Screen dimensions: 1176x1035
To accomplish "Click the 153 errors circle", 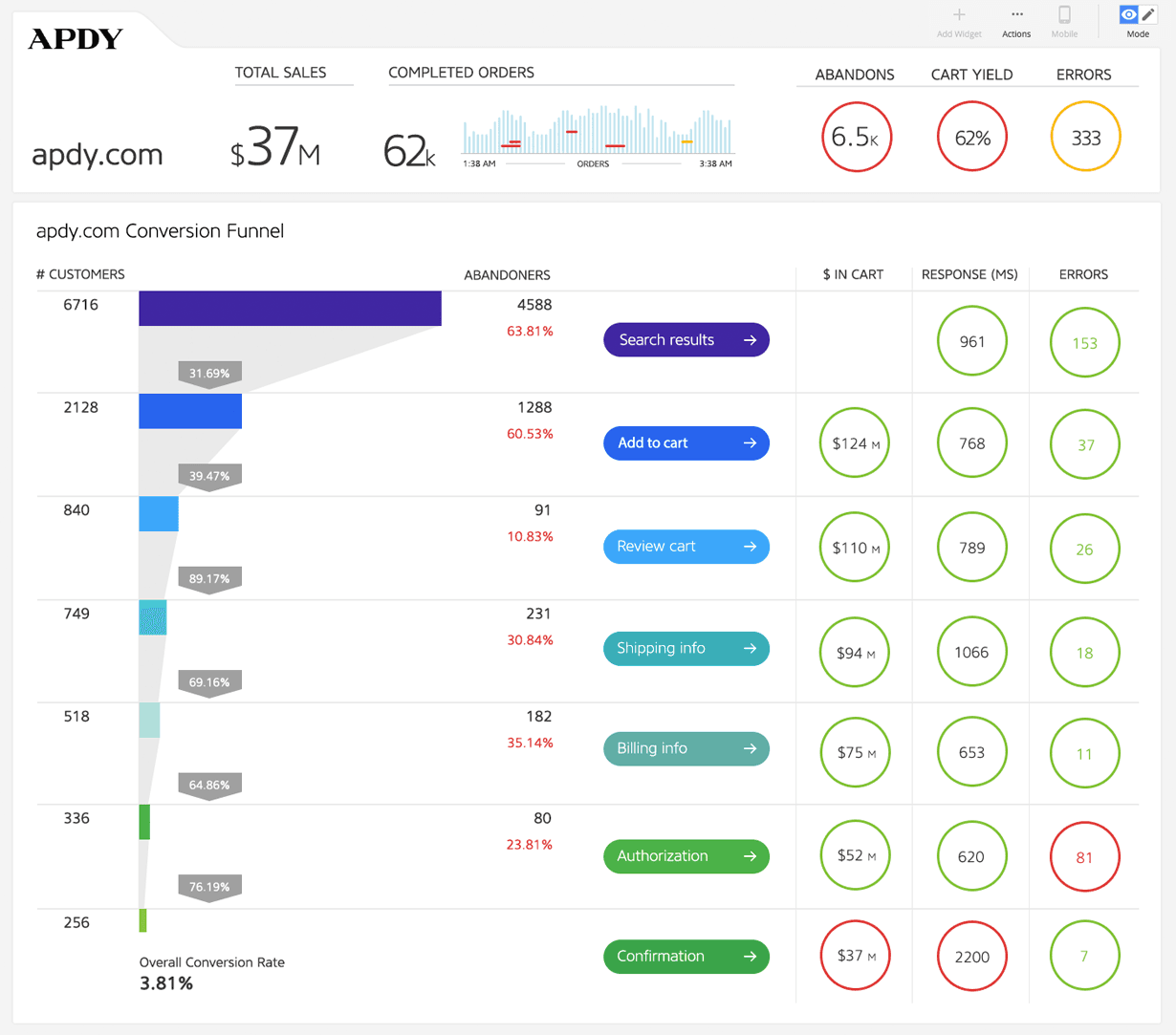I will pos(1085,342).
